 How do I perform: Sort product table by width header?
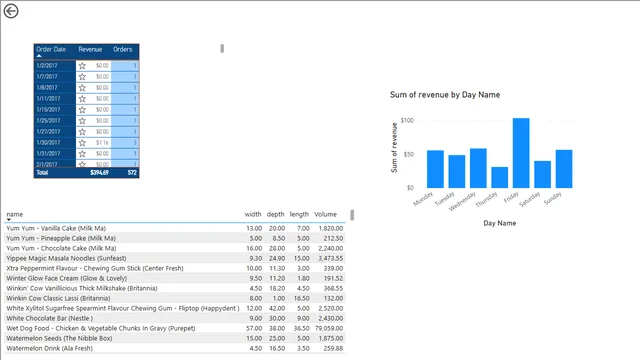[253, 214]
